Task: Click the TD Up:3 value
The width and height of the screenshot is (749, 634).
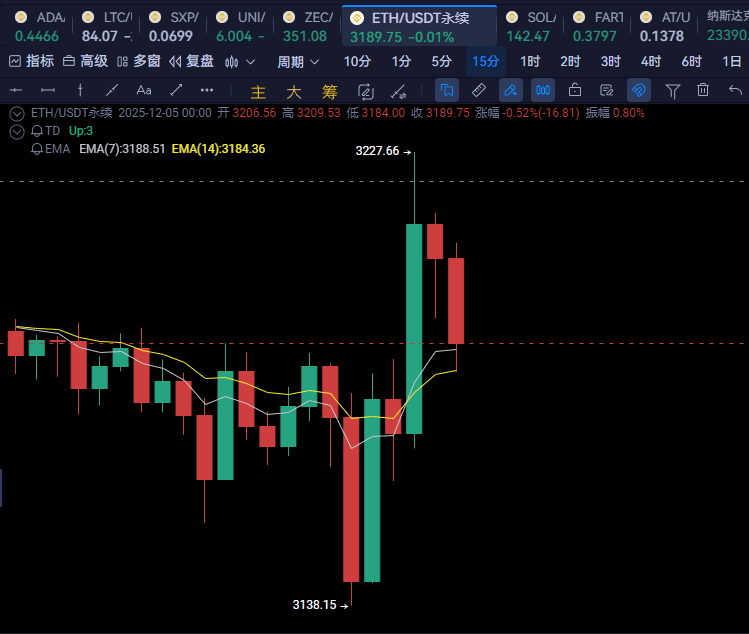Action: [81, 131]
